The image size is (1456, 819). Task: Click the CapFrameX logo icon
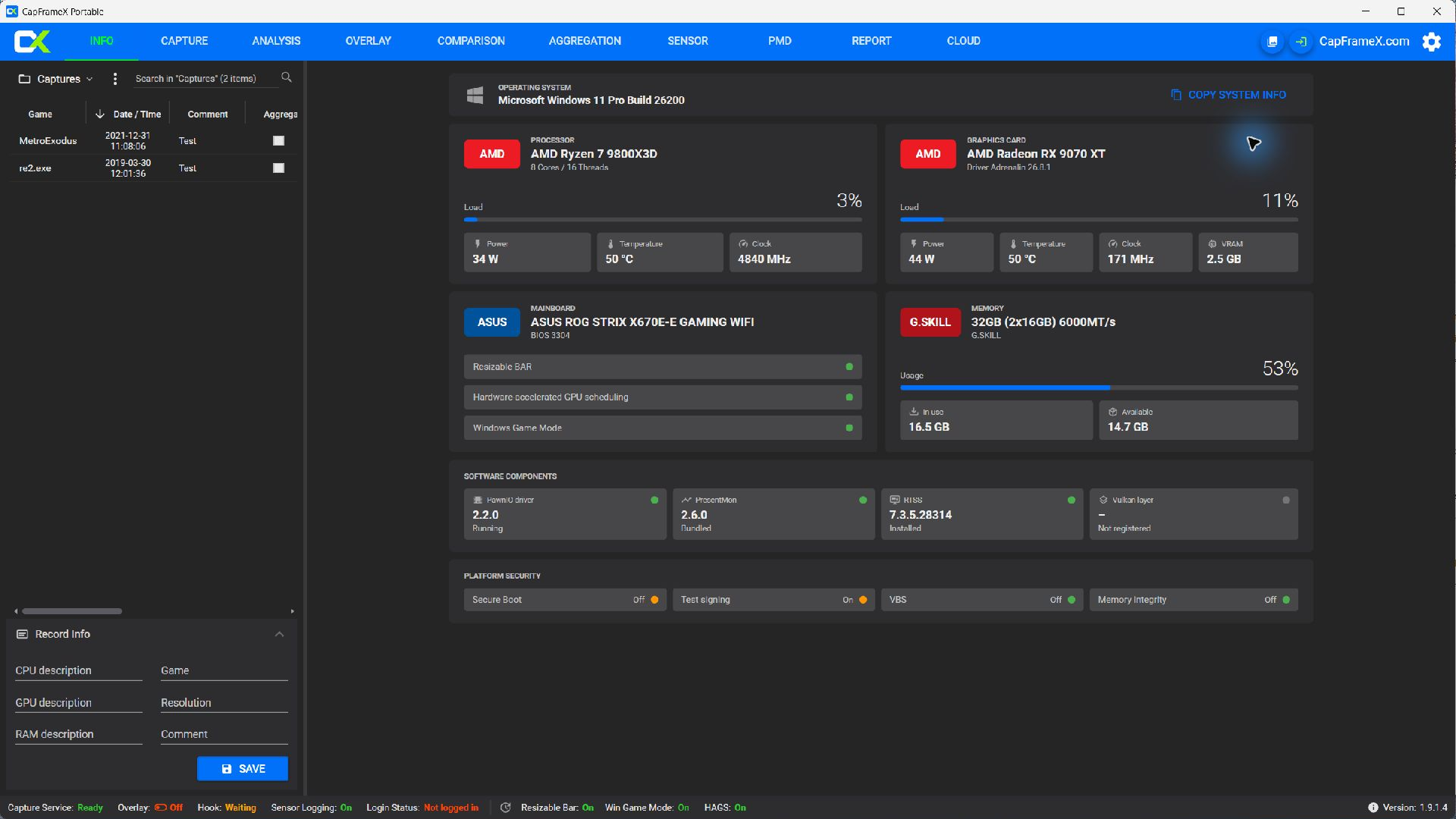tap(32, 41)
